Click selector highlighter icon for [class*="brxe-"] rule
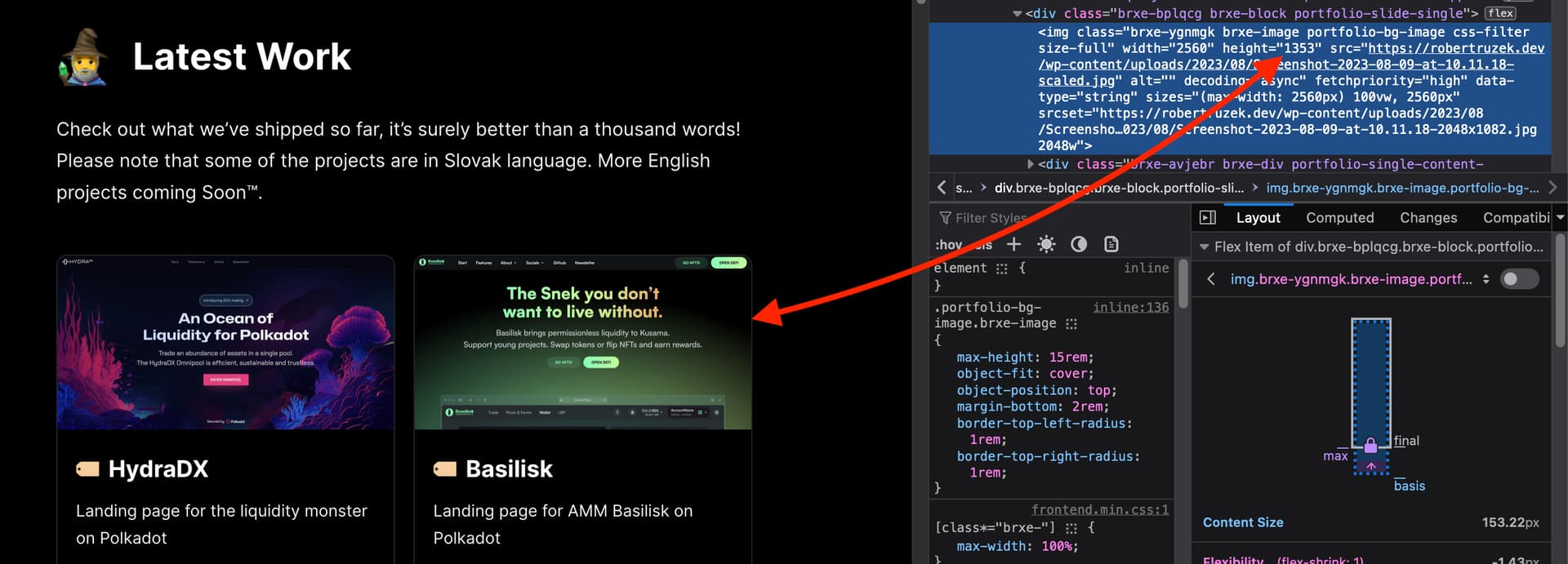Screen dimensions: 1568x564 point(1071,528)
